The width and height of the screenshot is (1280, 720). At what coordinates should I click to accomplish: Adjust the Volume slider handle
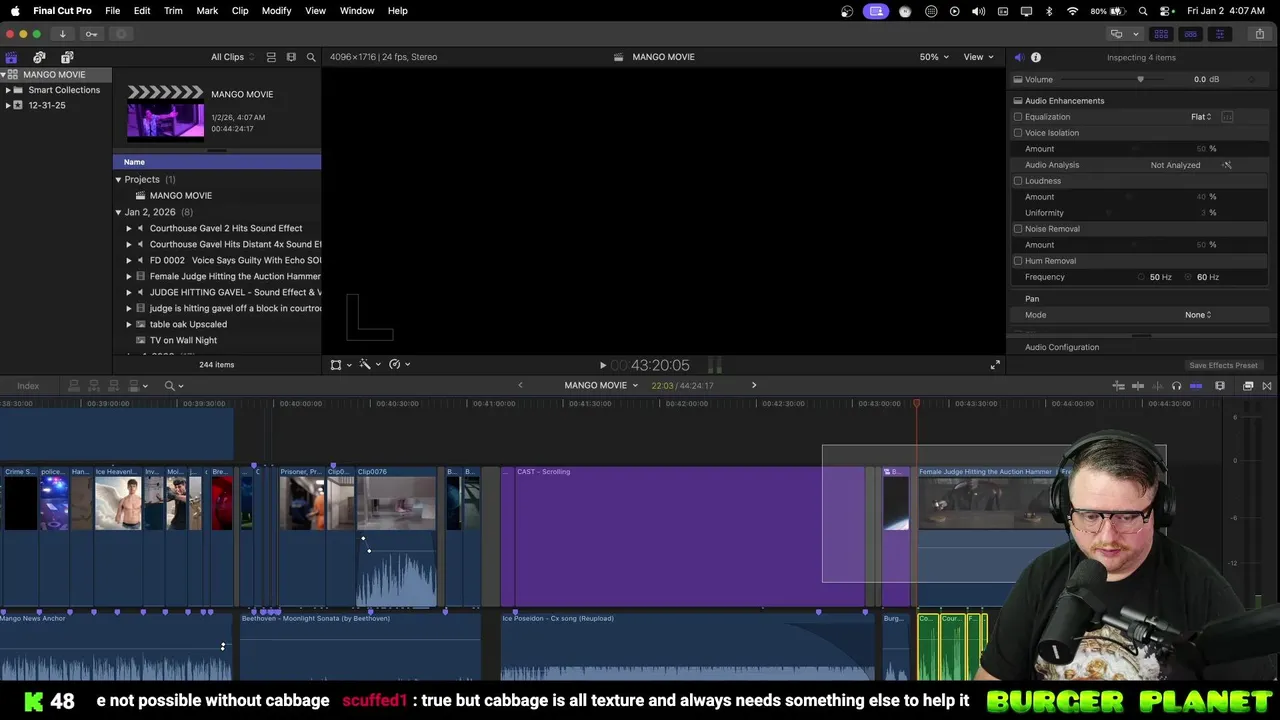pos(1140,79)
